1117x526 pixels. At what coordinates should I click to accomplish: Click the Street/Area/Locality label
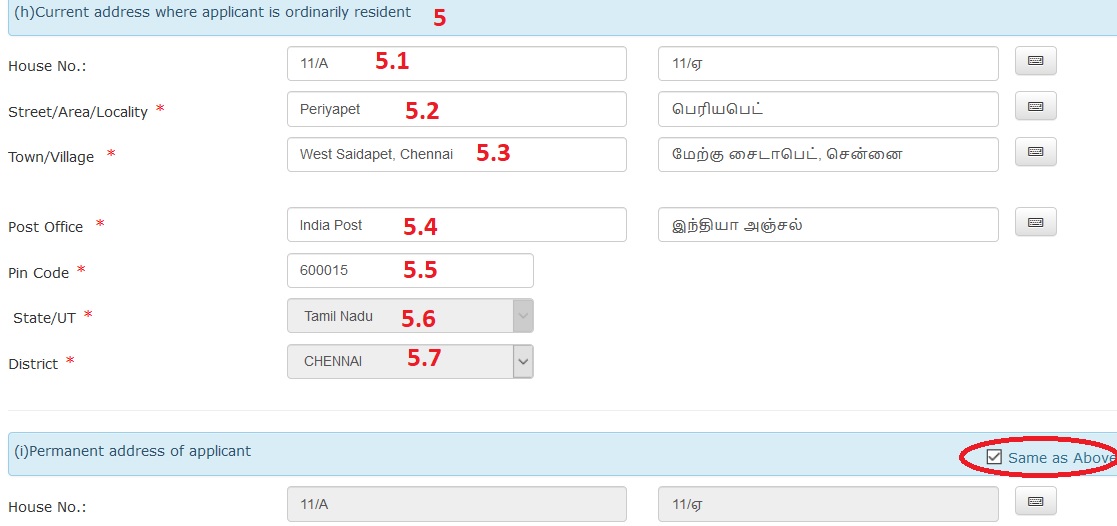[78, 112]
